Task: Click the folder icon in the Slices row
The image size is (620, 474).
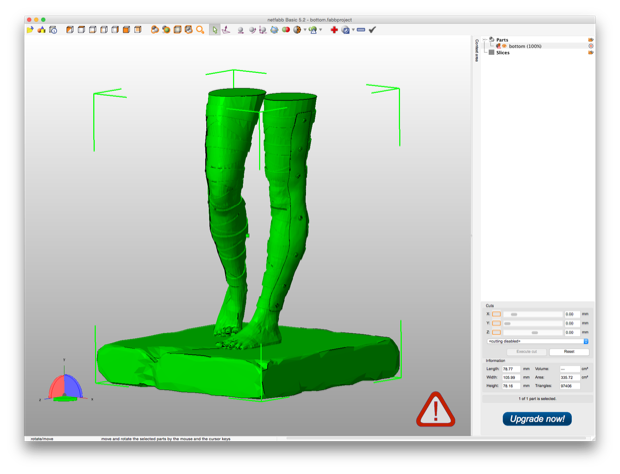Action: (x=591, y=53)
